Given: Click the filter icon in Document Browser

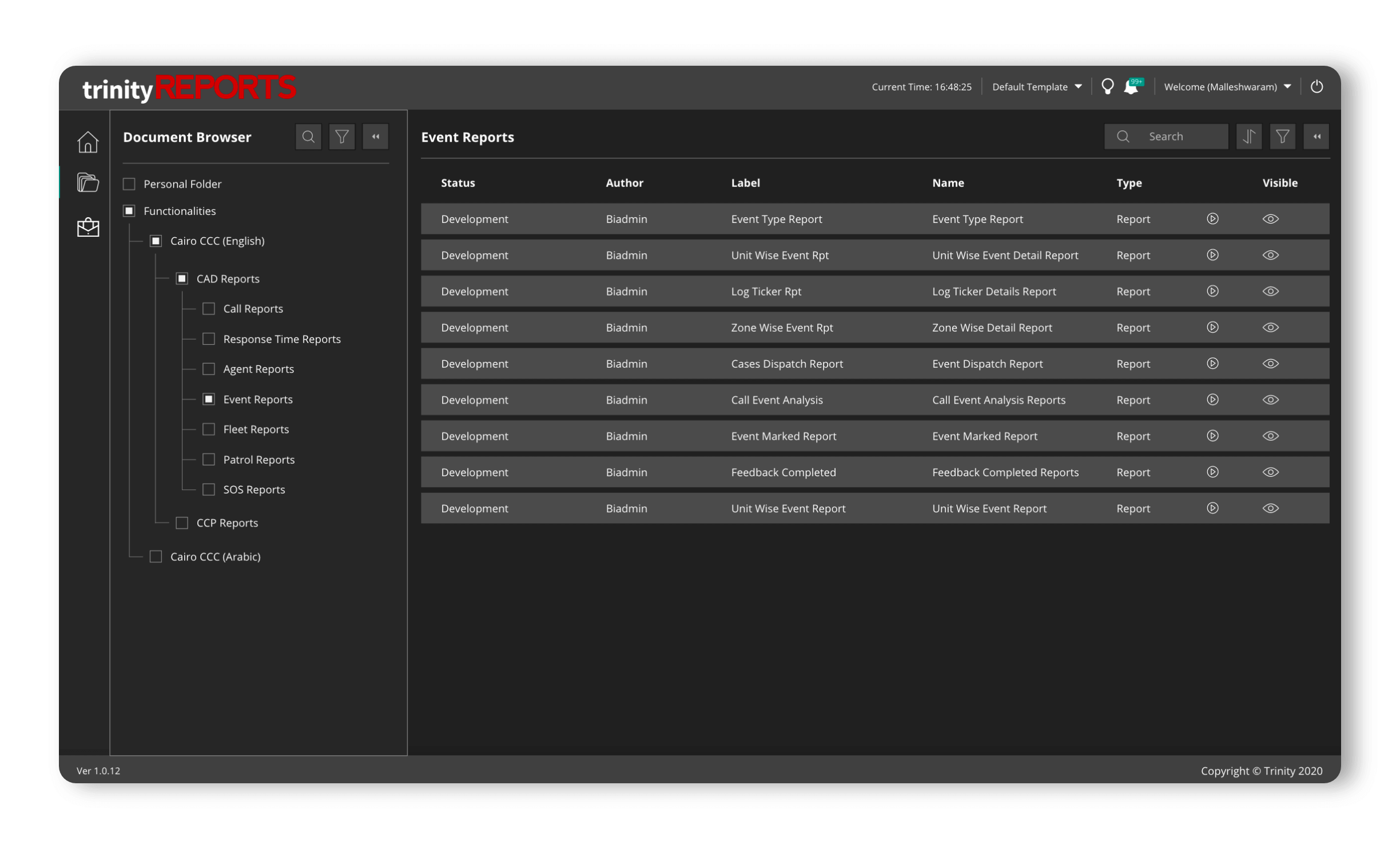Looking at the screenshot, I should point(342,137).
